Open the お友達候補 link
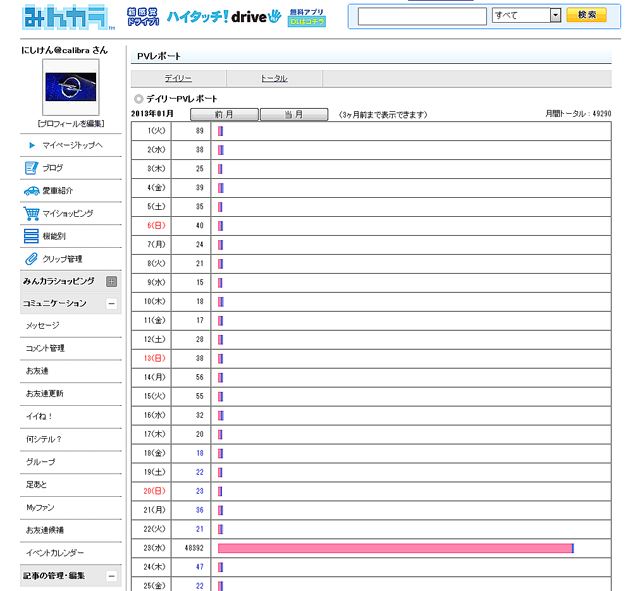This screenshot has height=591, width=640. [x=44, y=530]
